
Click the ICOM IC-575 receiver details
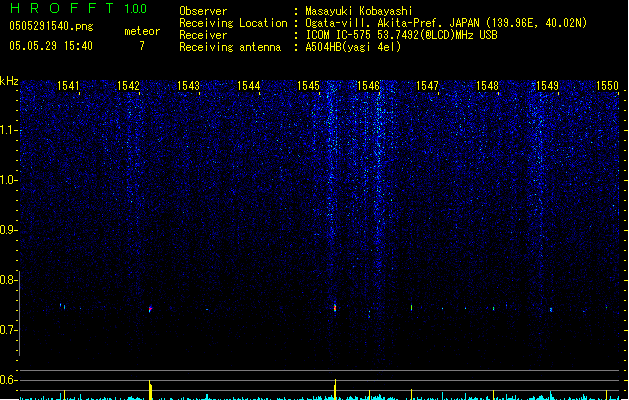coord(402,35)
